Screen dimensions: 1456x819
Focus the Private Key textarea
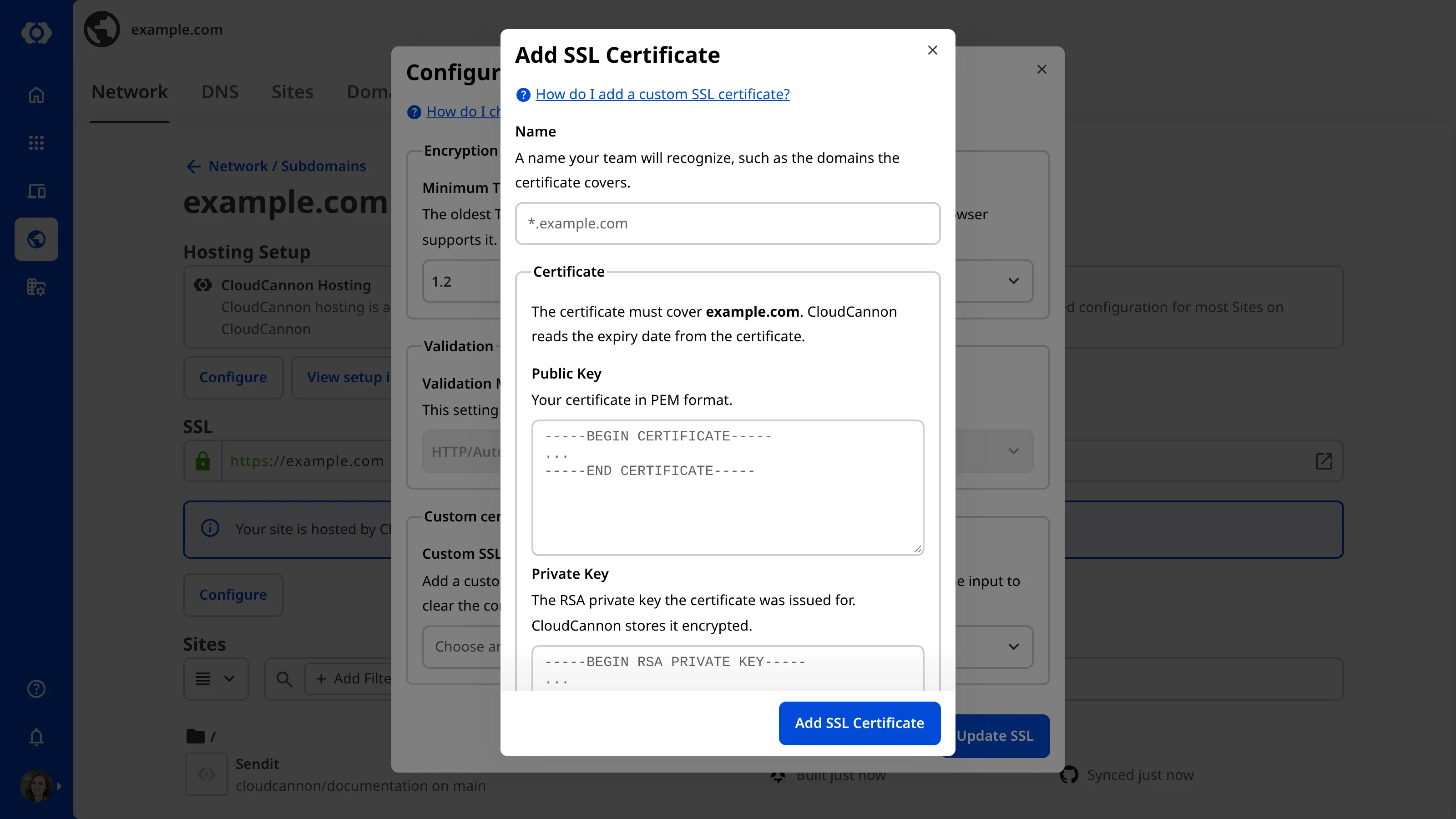point(728,668)
